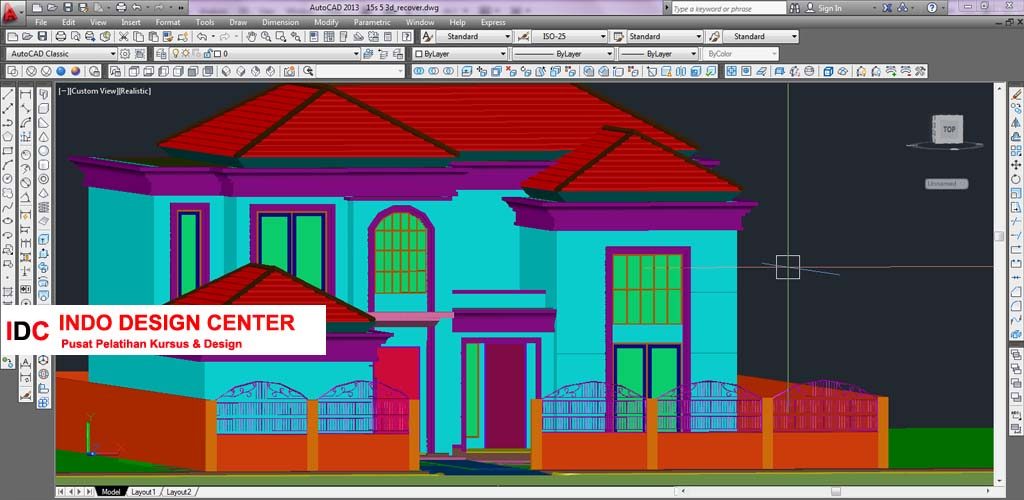
Task: Open the Dimension menu
Action: click(x=280, y=22)
